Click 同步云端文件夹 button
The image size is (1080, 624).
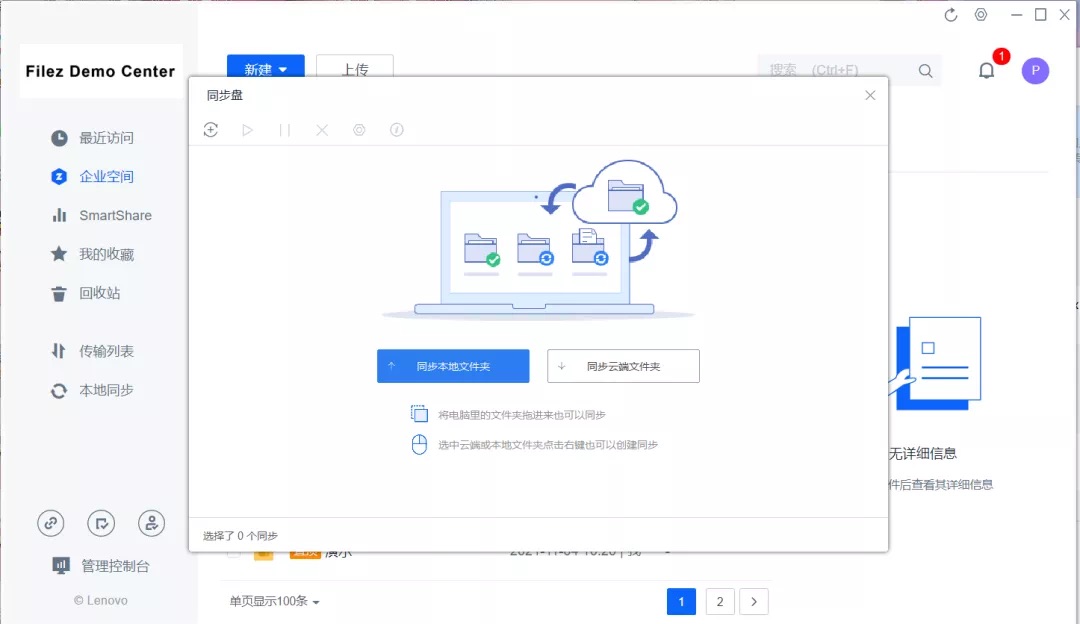[x=623, y=366]
